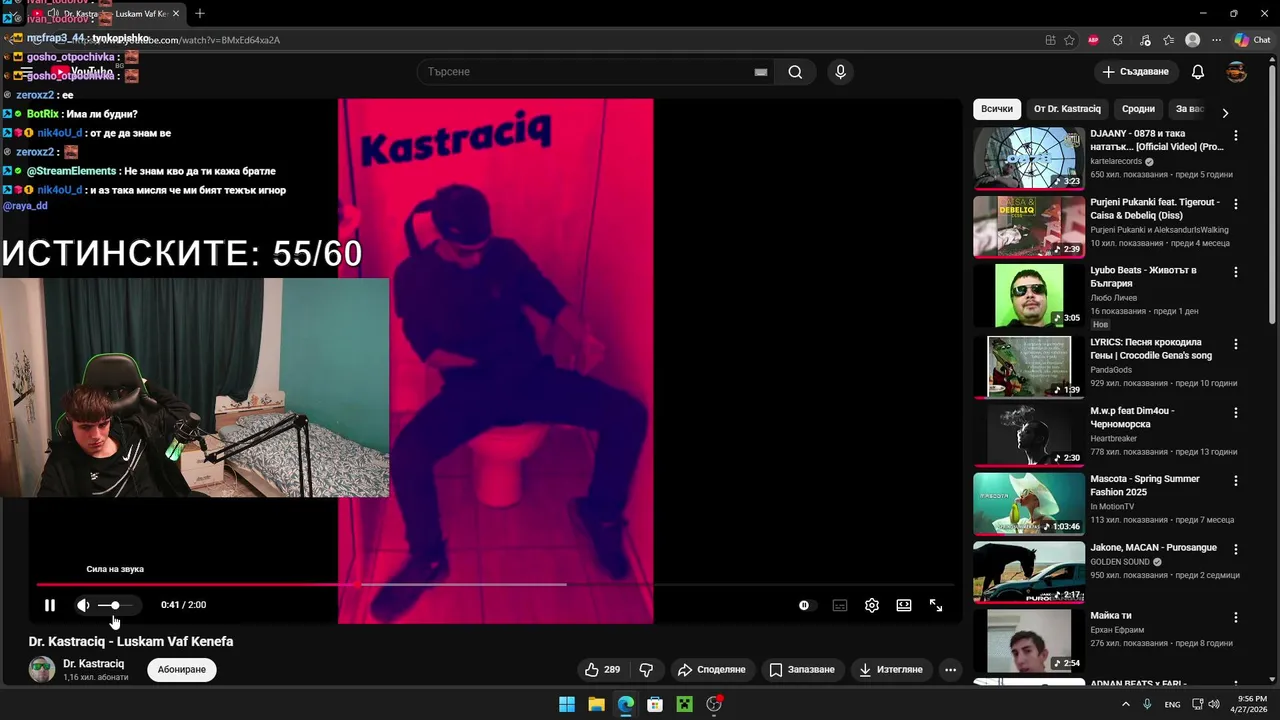Open Microsoft Store from the taskbar
Screen dimensions: 1280x720
pyautogui.click(x=655, y=704)
